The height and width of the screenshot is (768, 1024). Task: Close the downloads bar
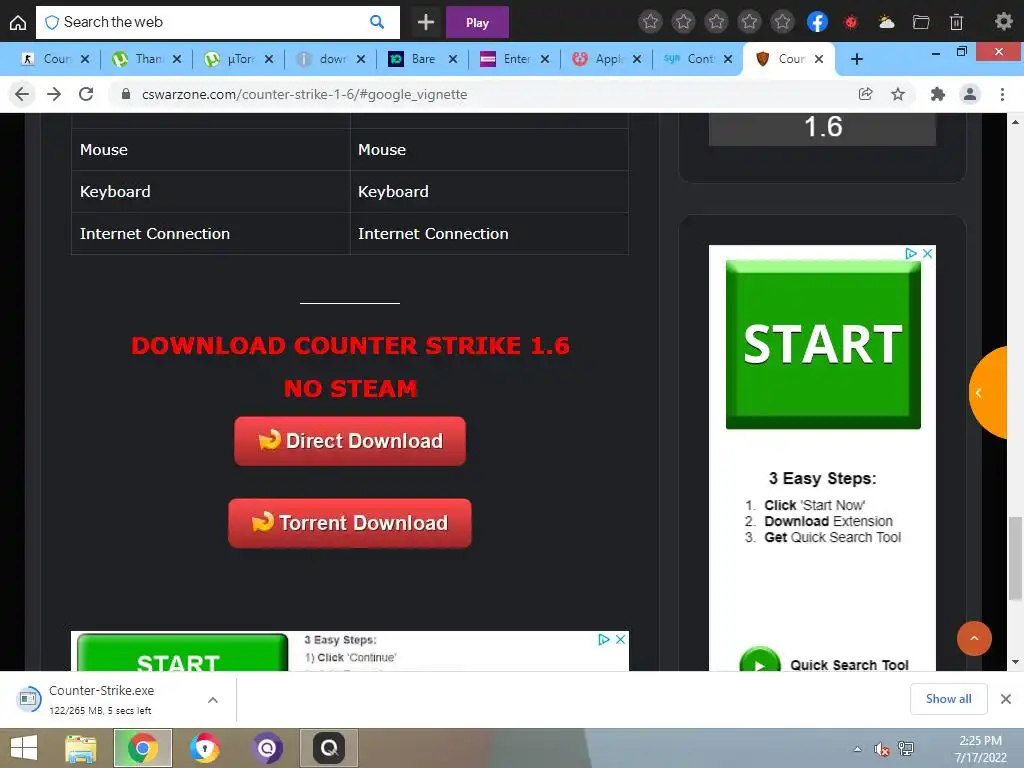click(x=1006, y=699)
